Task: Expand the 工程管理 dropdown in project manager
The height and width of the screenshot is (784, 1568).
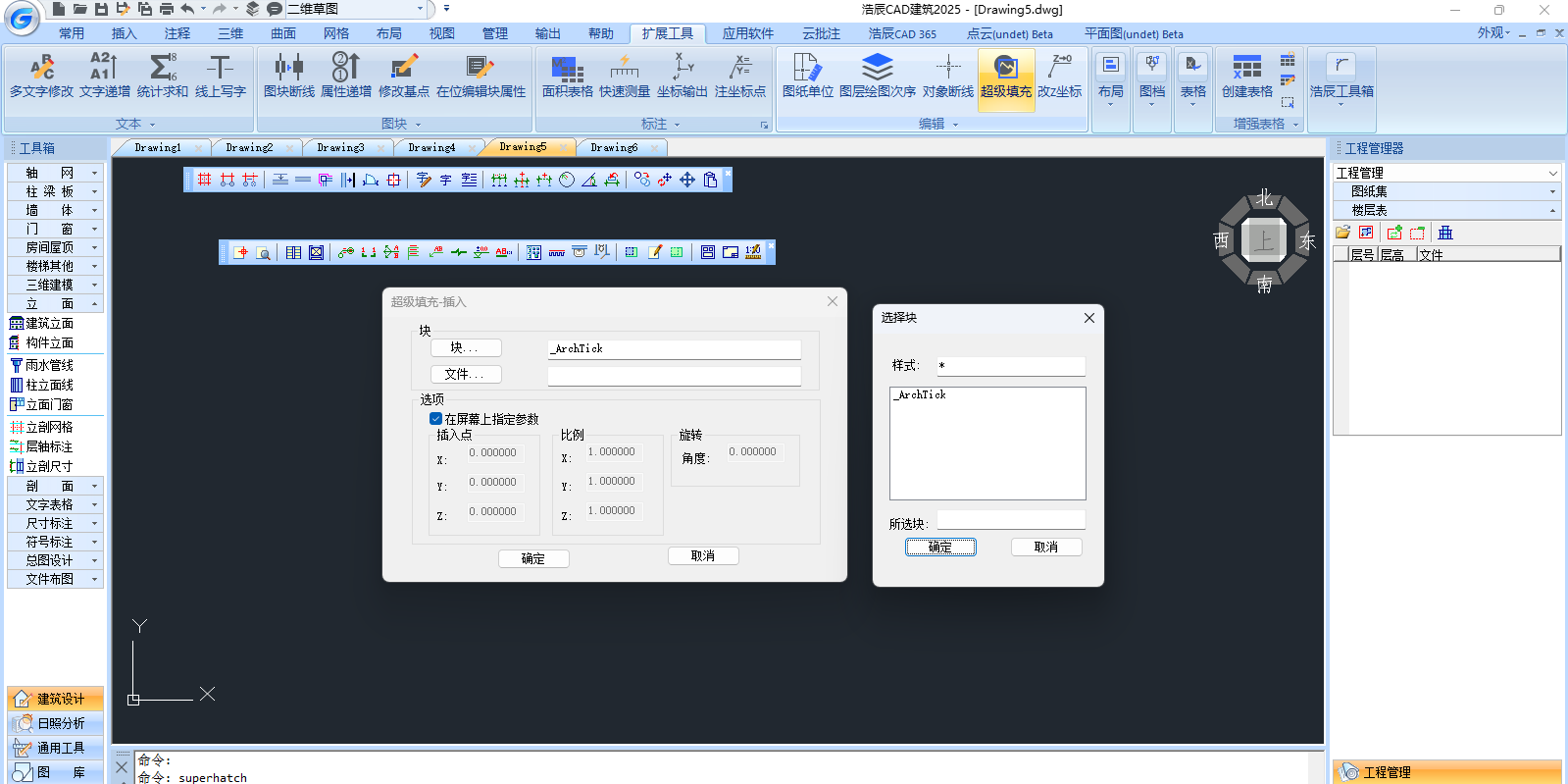Action: (1552, 173)
